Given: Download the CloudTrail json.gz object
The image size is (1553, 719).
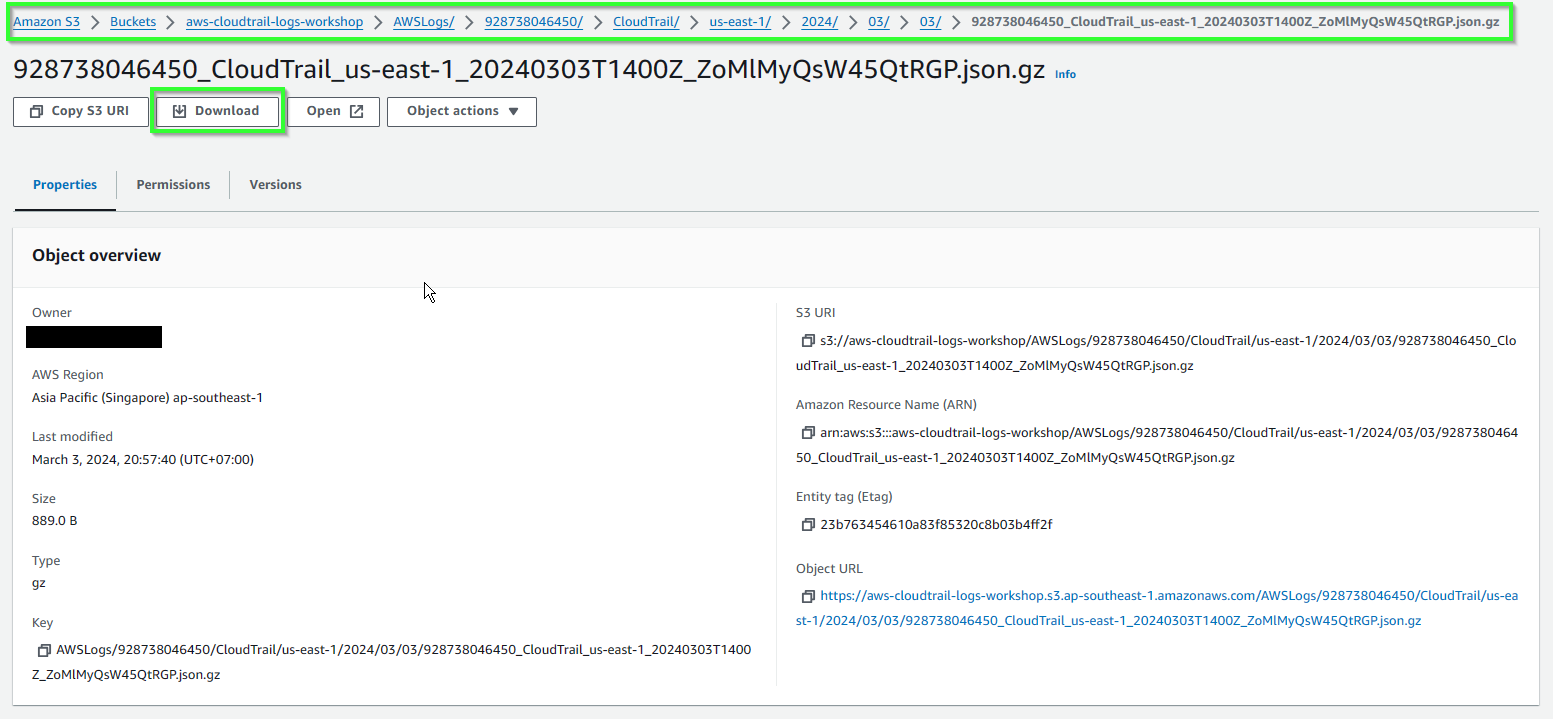Looking at the screenshot, I should (217, 111).
